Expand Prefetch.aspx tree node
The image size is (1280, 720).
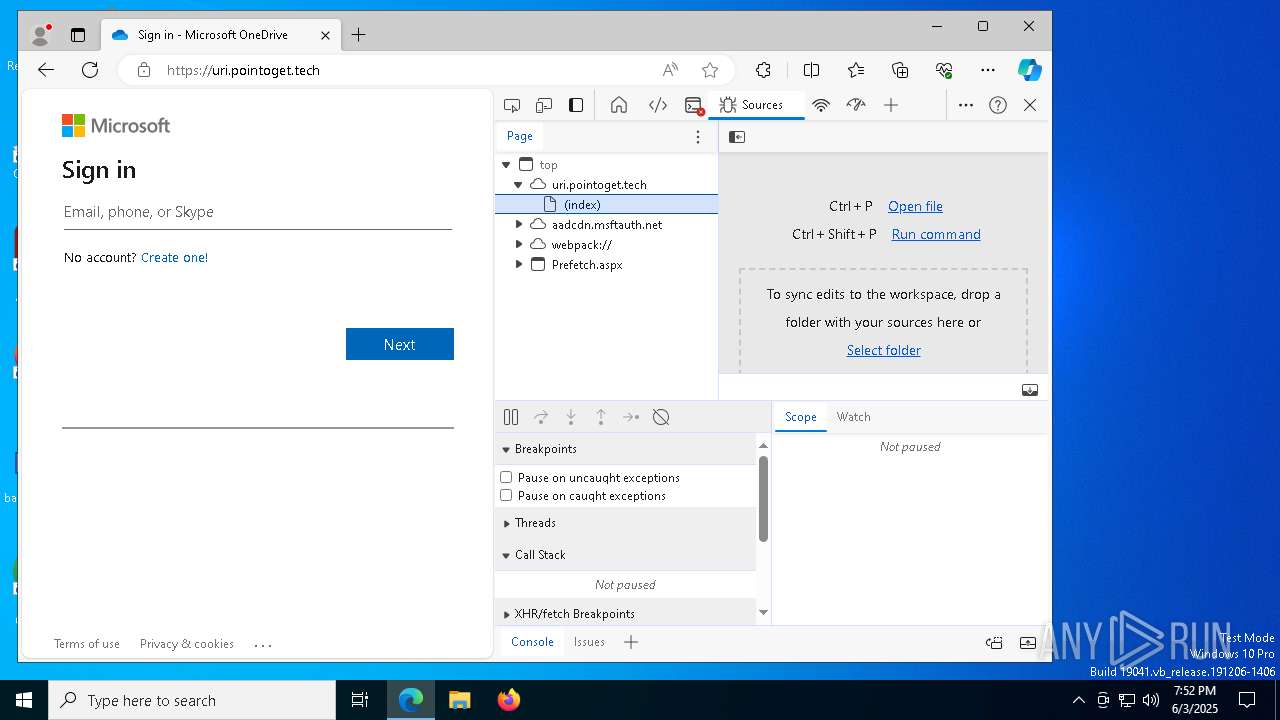click(x=518, y=265)
